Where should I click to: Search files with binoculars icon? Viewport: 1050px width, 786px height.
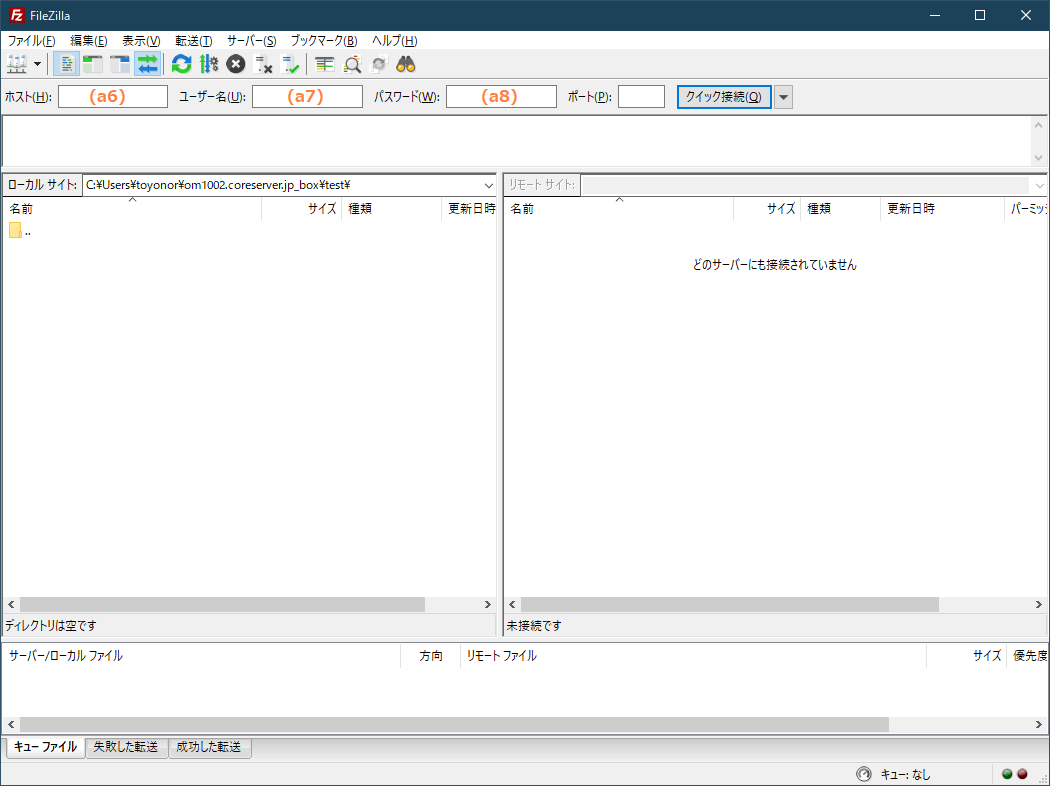pos(406,64)
